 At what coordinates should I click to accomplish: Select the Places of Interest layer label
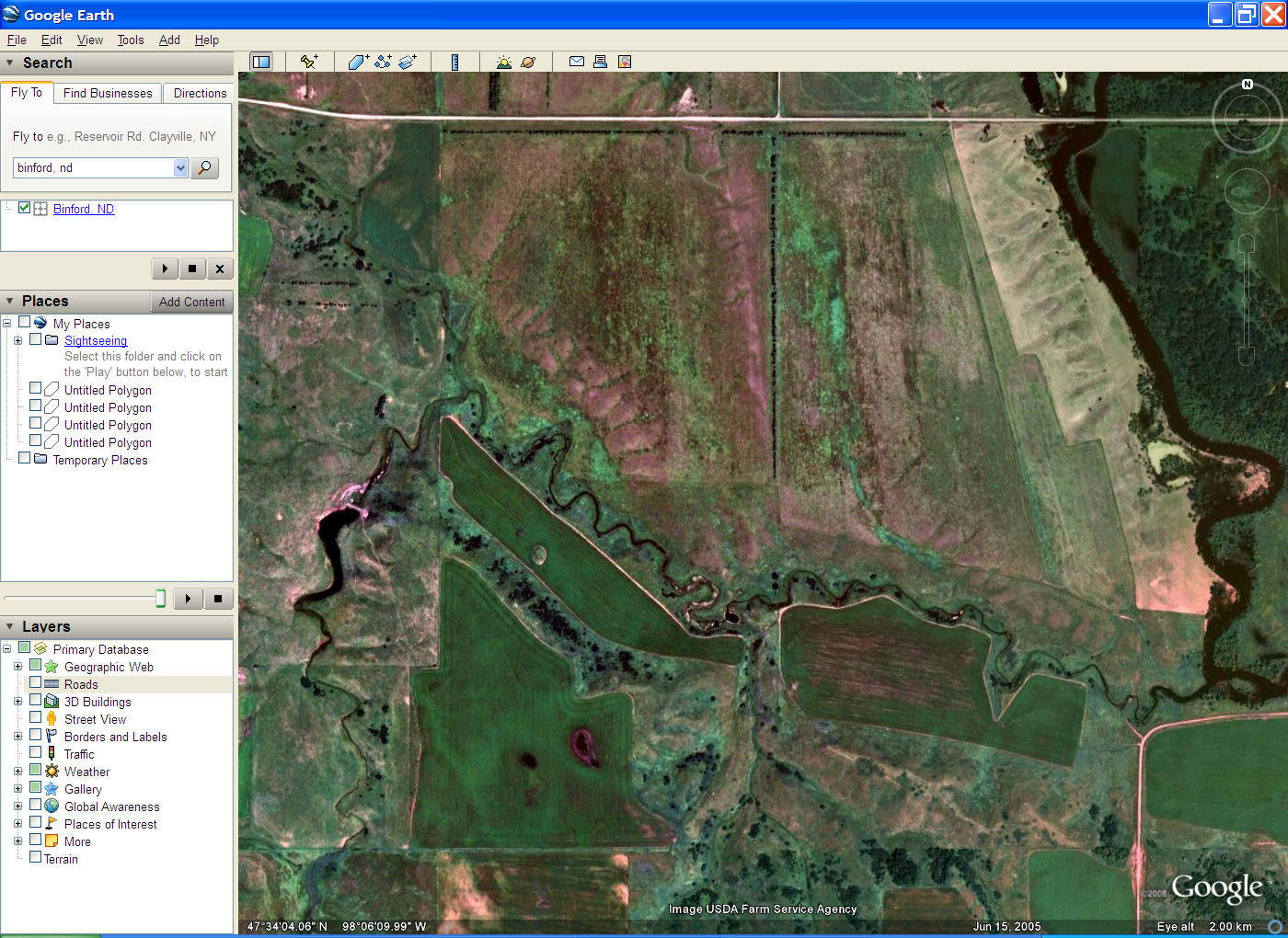point(110,824)
